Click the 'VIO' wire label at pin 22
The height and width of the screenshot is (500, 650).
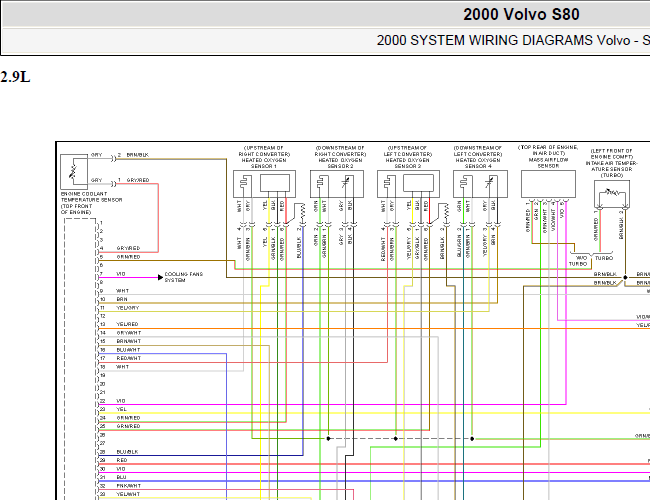[121, 401]
